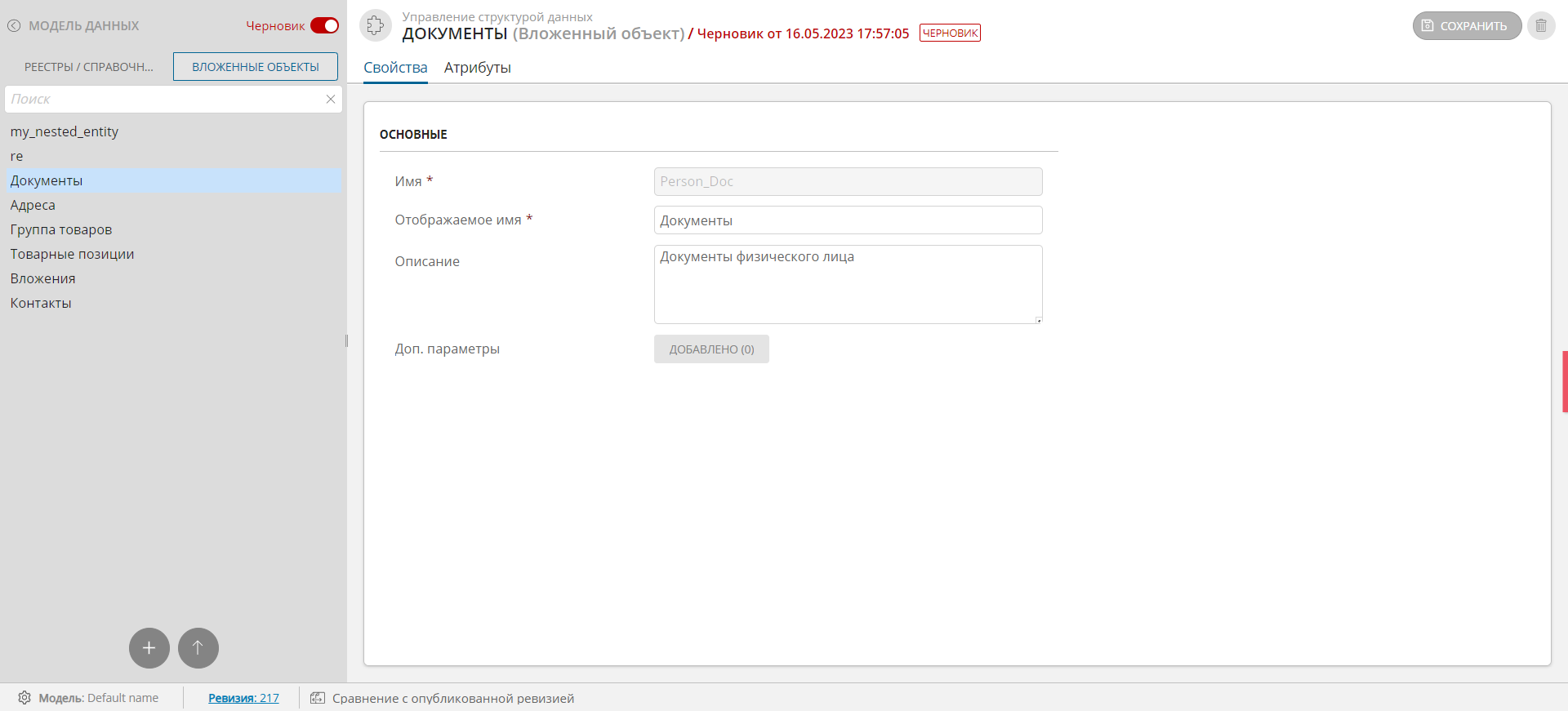
Task: Toggle the Черновик draft mode switch
Action: [324, 26]
